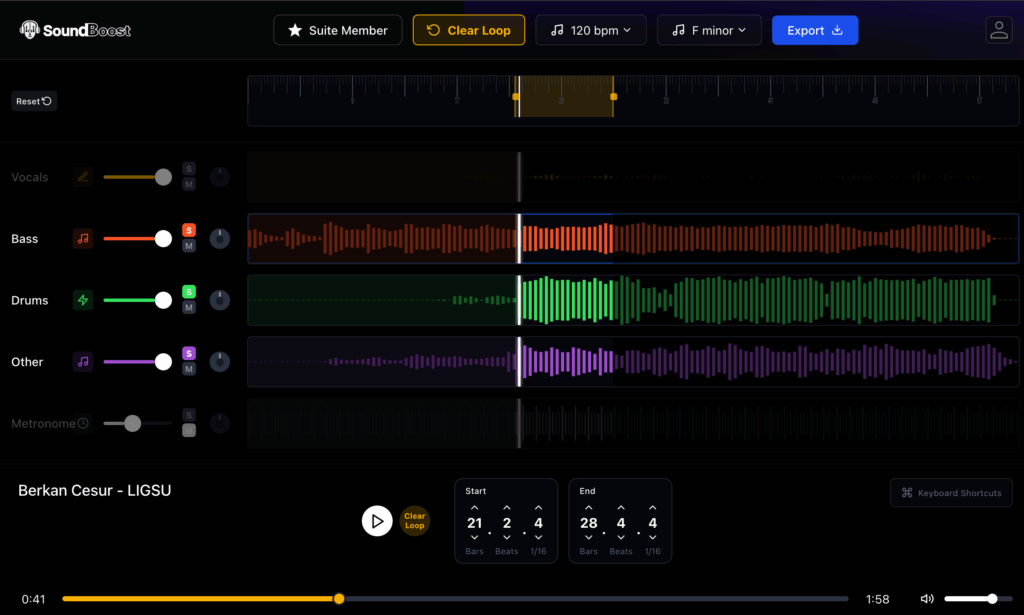Viewport: 1024px width, 615px height.
Task: Toggle solo on the Bass track
Action: [x=189, y=231]
